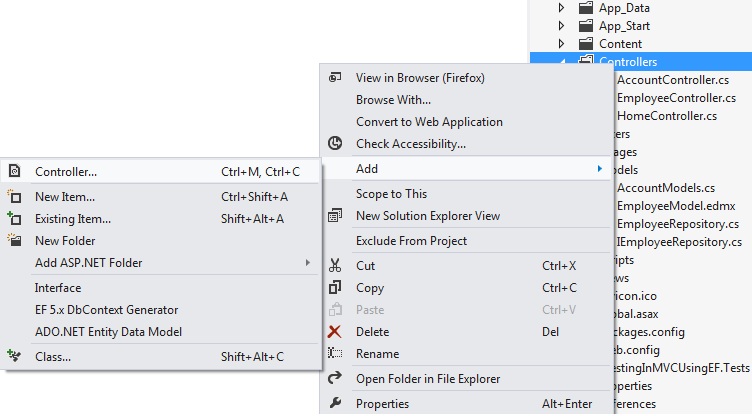Viewport: 752px width, 416px height.
Task: Click the New Folder icon
Action: click(x=14, y=241)
